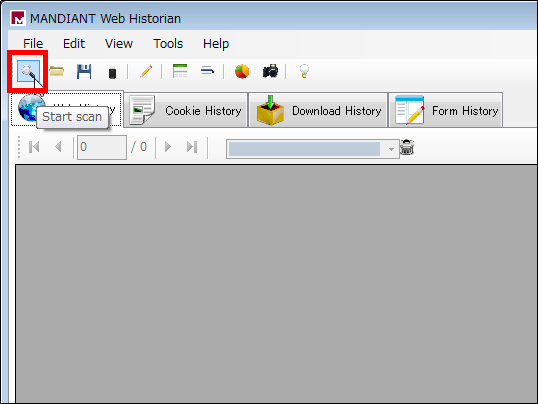
Task: Save results with the floppy disk icon
Action: [84, 71]
